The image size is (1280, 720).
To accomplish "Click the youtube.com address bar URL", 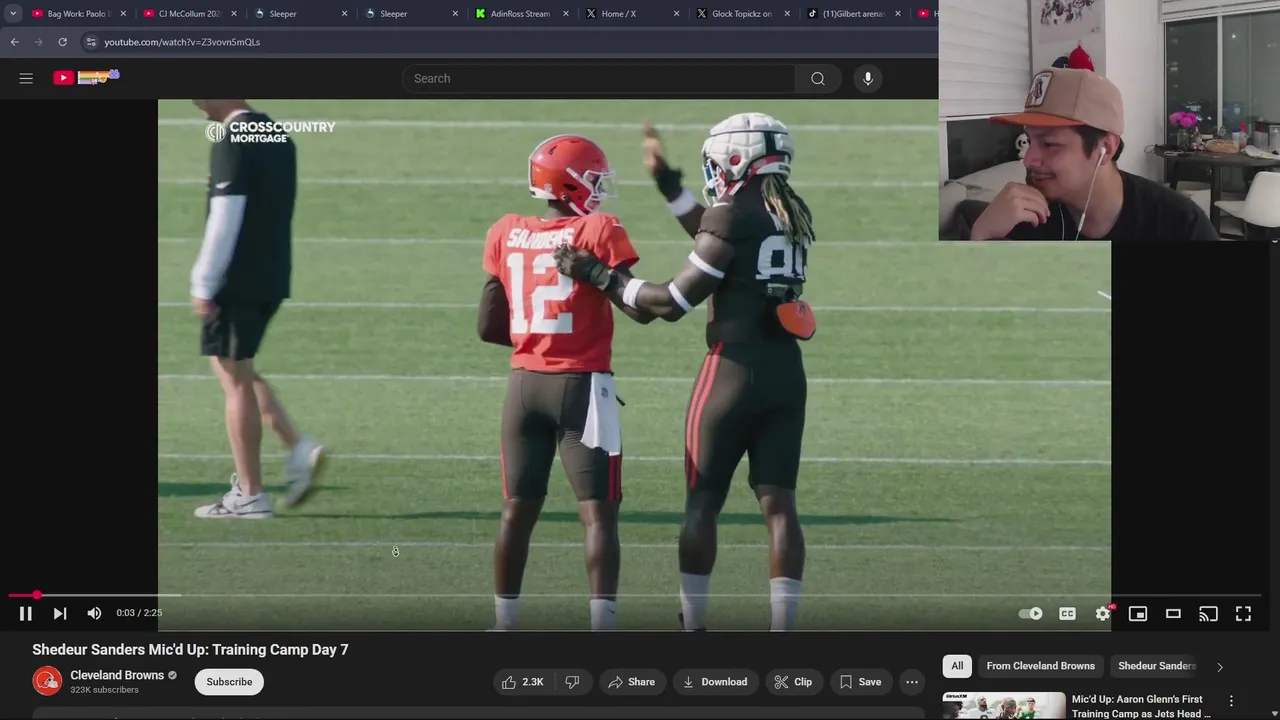I will 182,42.
